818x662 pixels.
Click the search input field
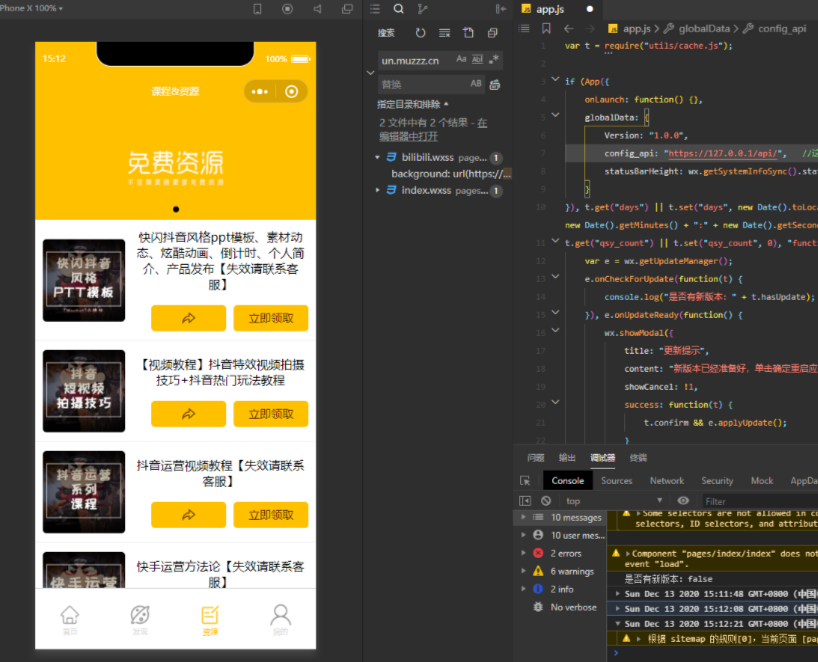(416, 61)
